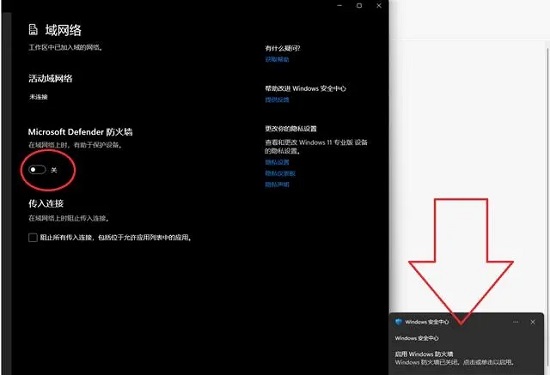Viewport: 550px width, 375px height.
Task: Open link under 帮助改进 Windows 安全中心
Action: point(277,100)
